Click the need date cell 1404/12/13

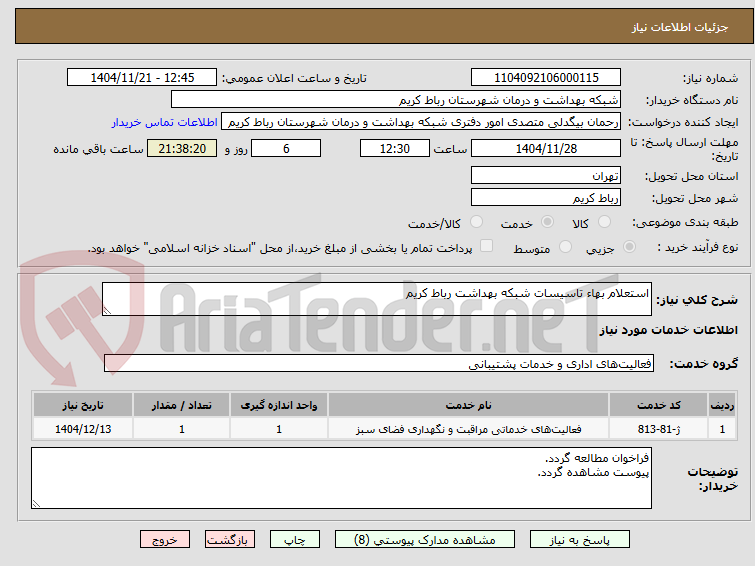(x=83, y=429)
